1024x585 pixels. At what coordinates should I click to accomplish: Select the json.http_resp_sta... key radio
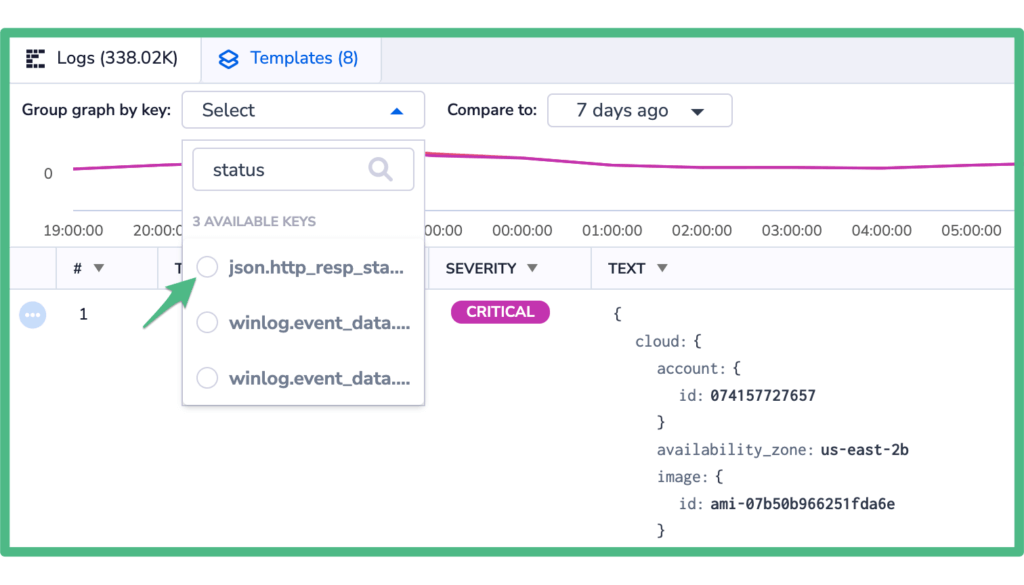pyautogui.click(x=207, y=267)
